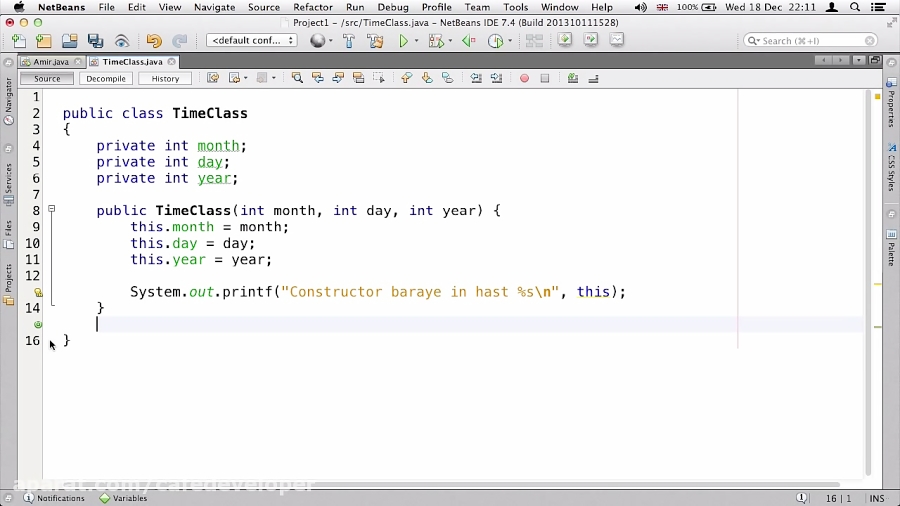This screenshot has height=506, width=900.
Task: Open the Profile Project dropdown arrow
Action: click(510, 41)
